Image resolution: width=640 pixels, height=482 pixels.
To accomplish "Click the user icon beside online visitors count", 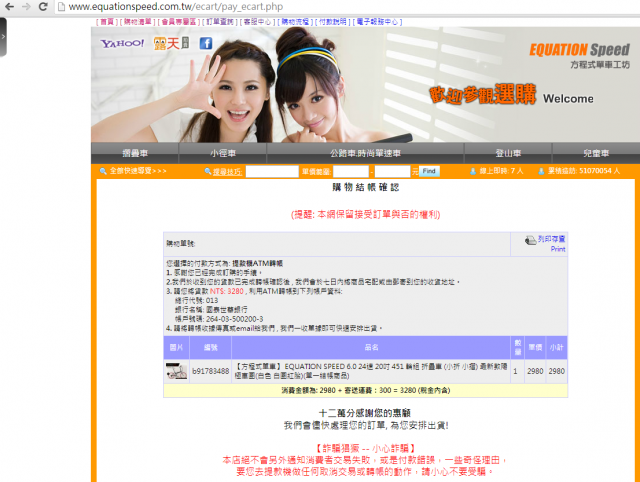I will (x=473, y=171).
